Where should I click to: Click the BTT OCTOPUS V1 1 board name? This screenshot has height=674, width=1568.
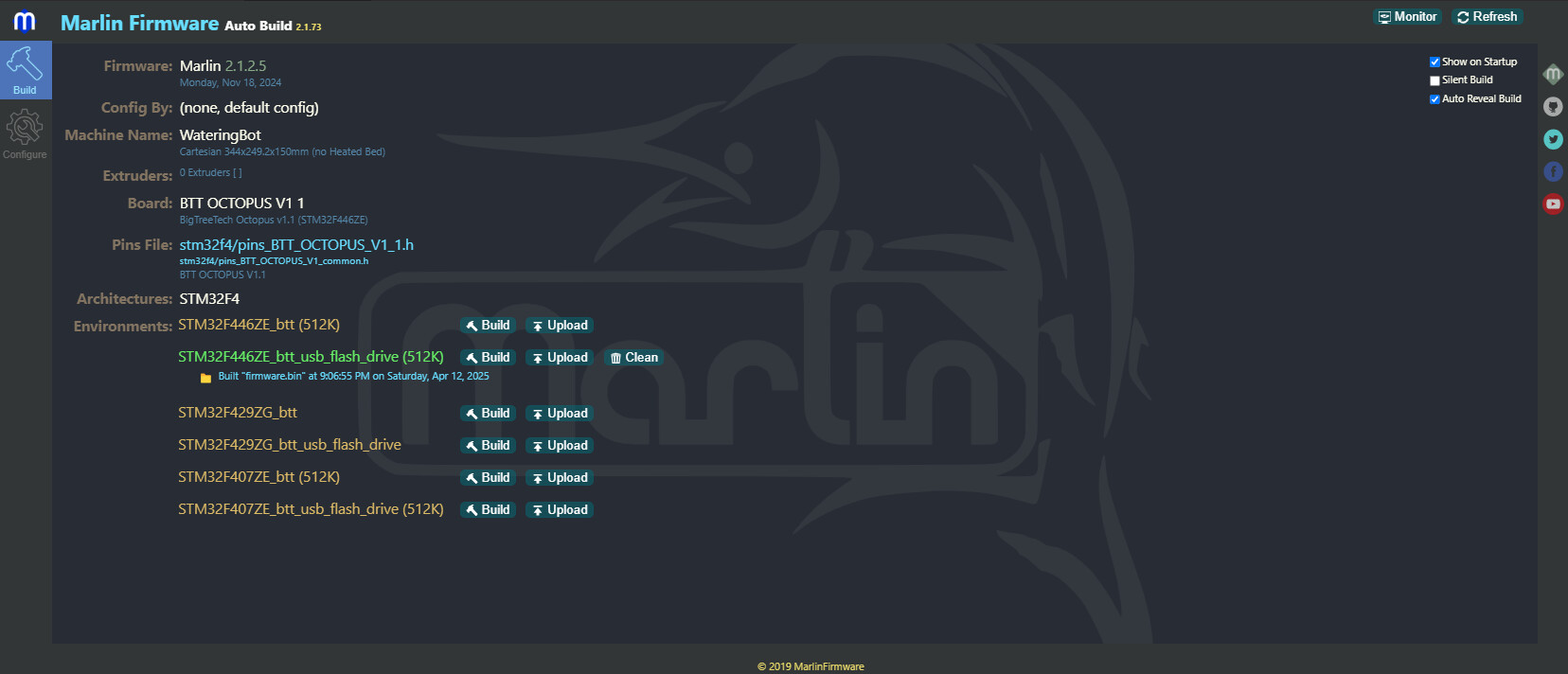[241, 204]
